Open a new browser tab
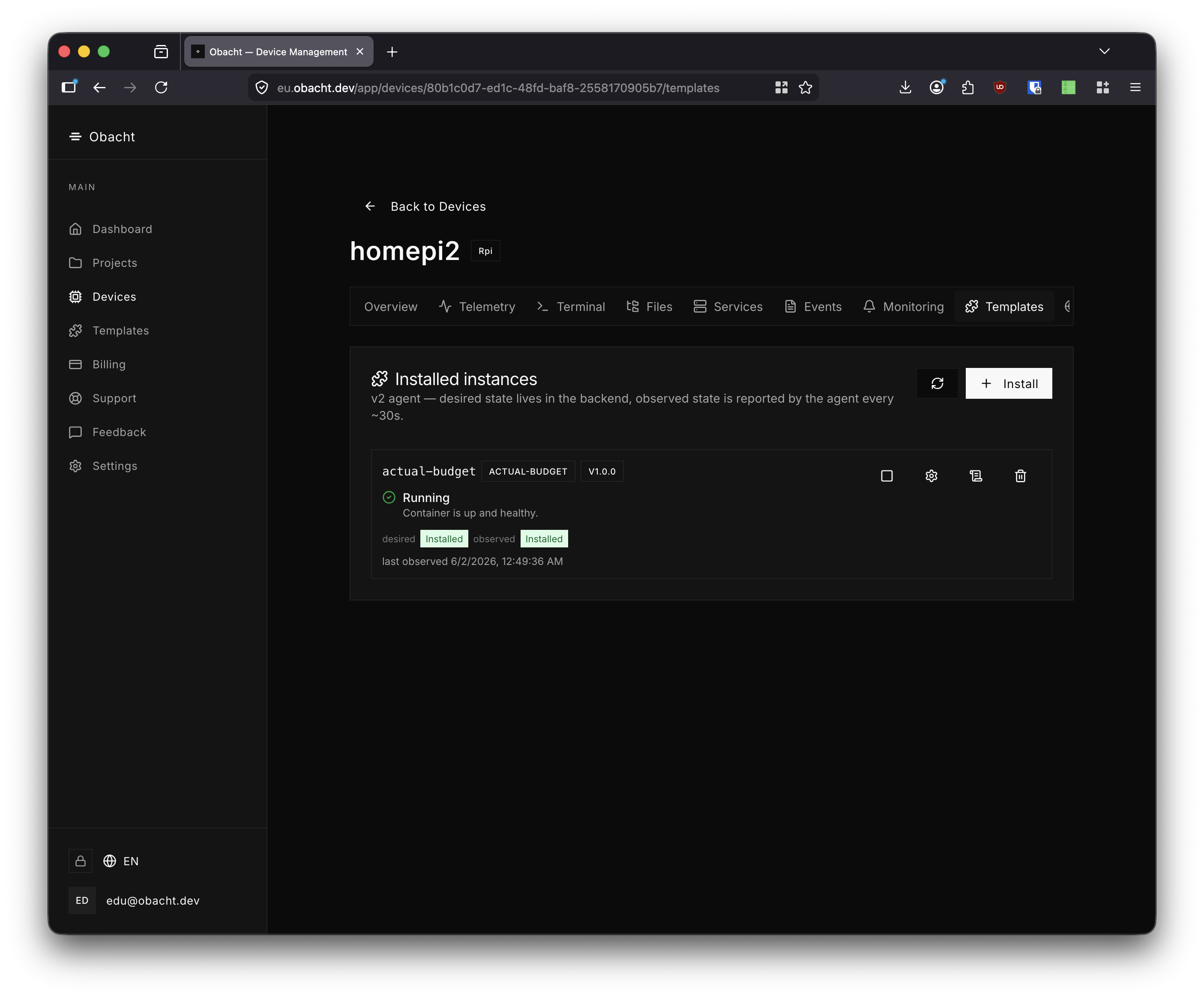This screenshot has height=998, width=1204. [392, 52]
